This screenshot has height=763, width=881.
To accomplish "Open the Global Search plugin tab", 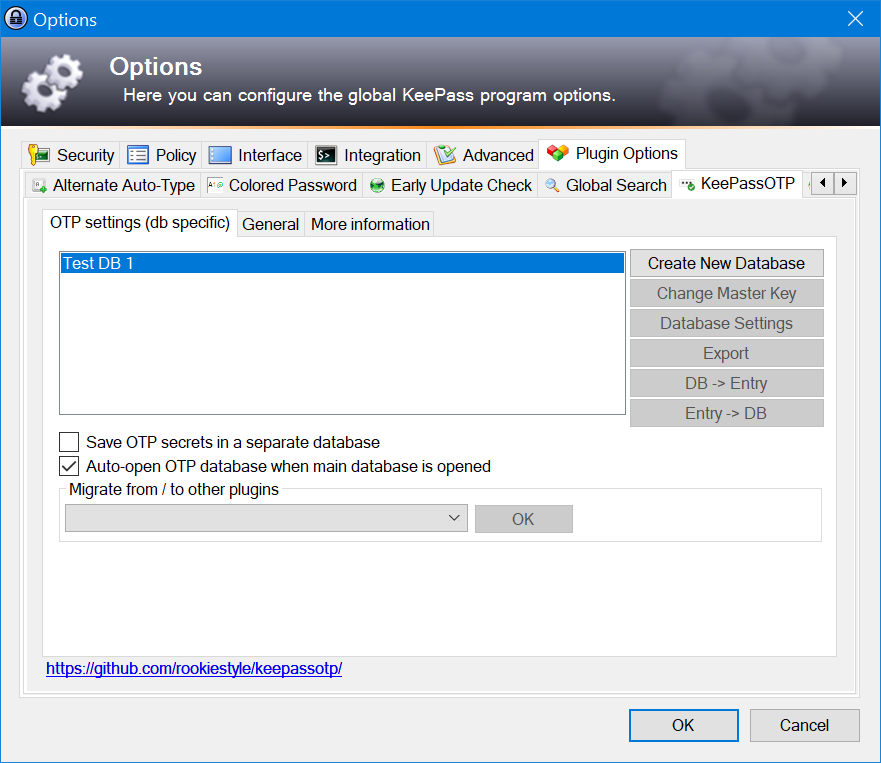I will point(605,185).
